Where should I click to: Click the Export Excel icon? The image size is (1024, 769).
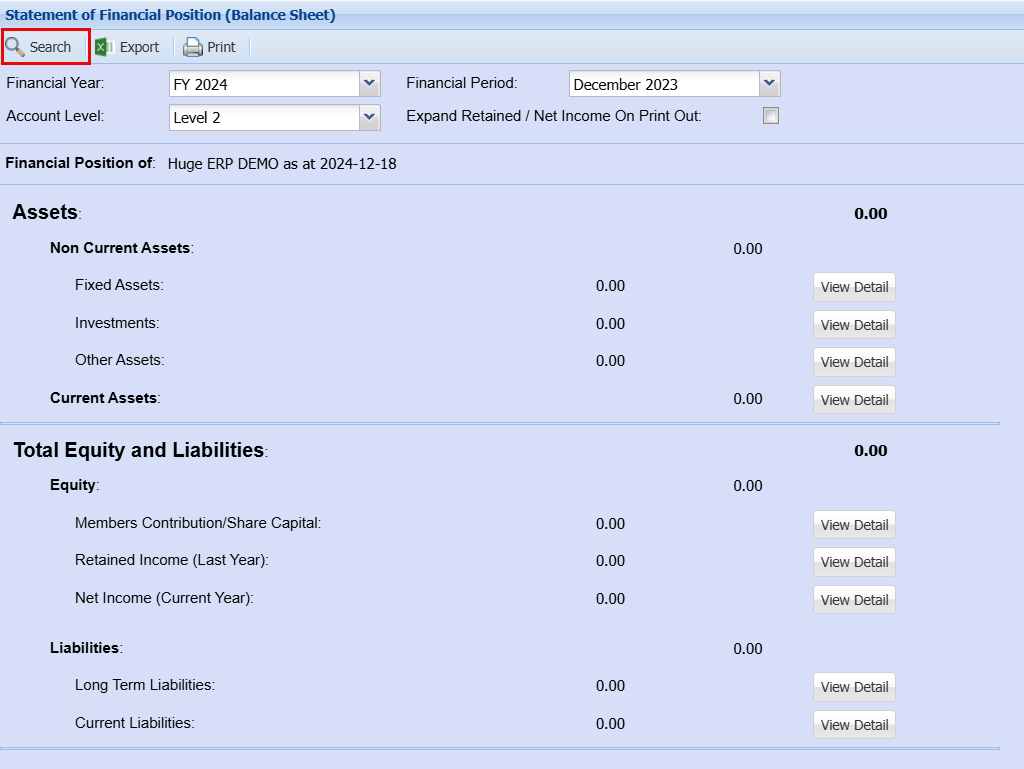point(104,47)
